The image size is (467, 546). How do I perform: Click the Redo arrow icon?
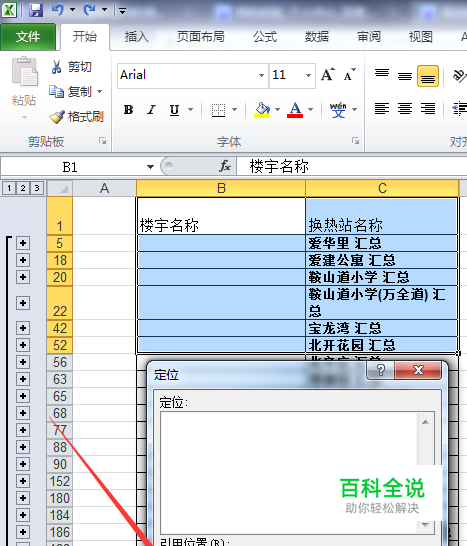[89, 9]
